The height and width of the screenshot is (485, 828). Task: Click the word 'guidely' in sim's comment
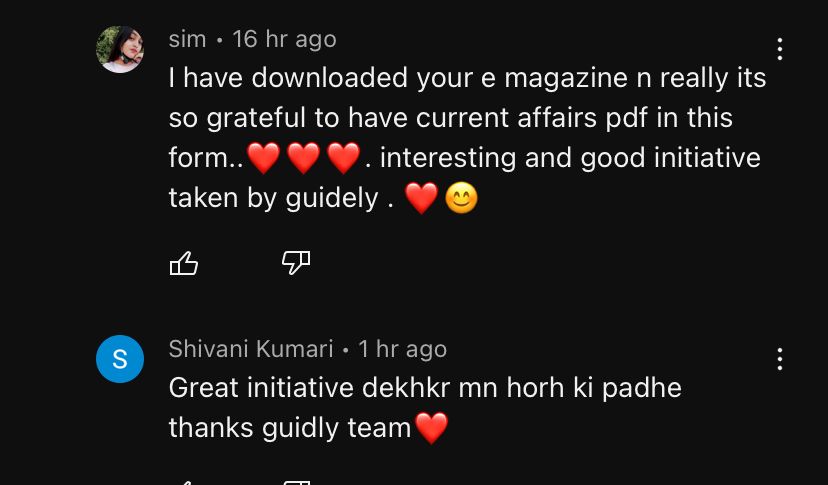click(x=332, y=199)
